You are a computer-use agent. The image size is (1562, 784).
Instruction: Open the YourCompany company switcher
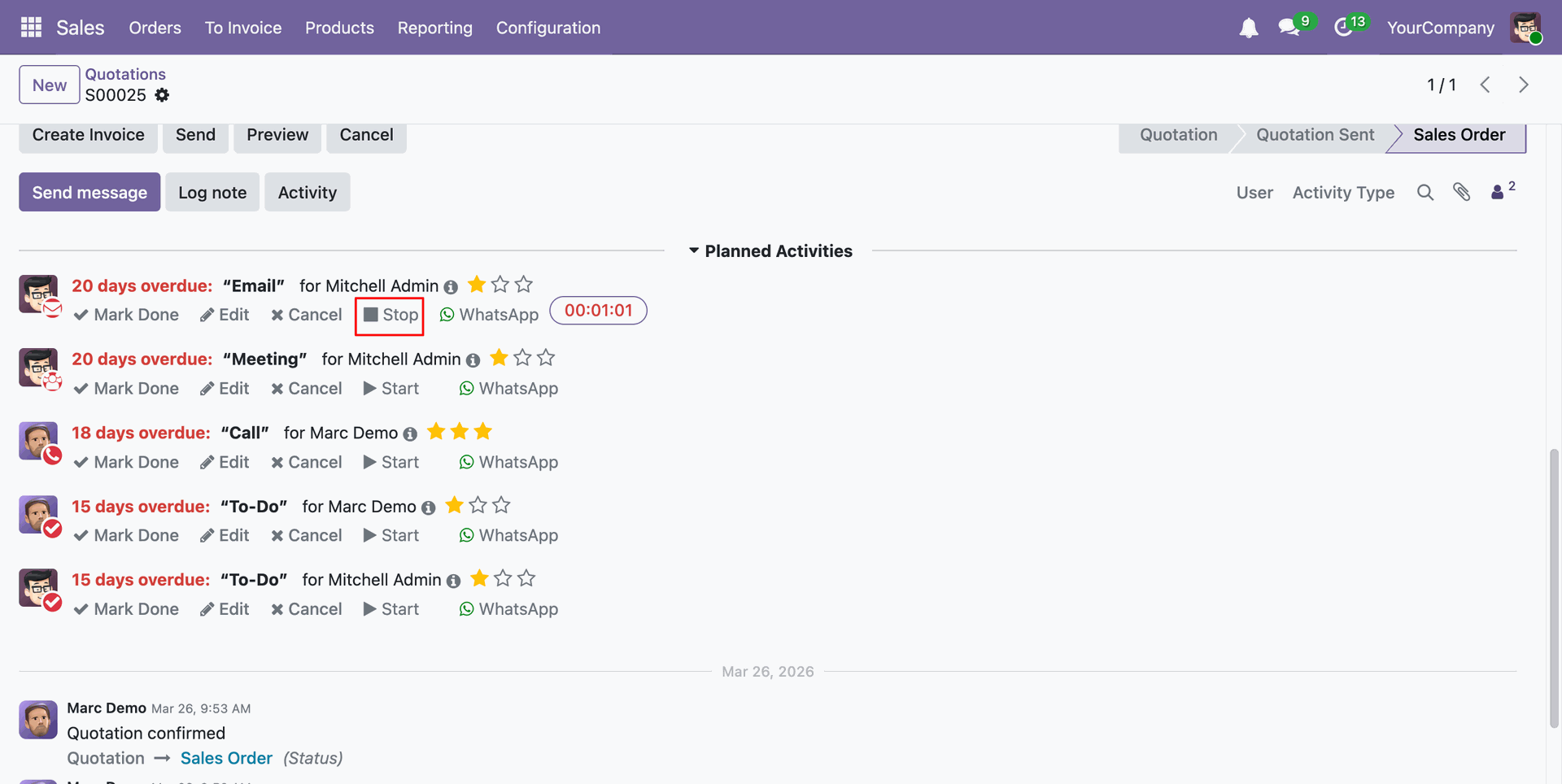[x=1440, y=28]
